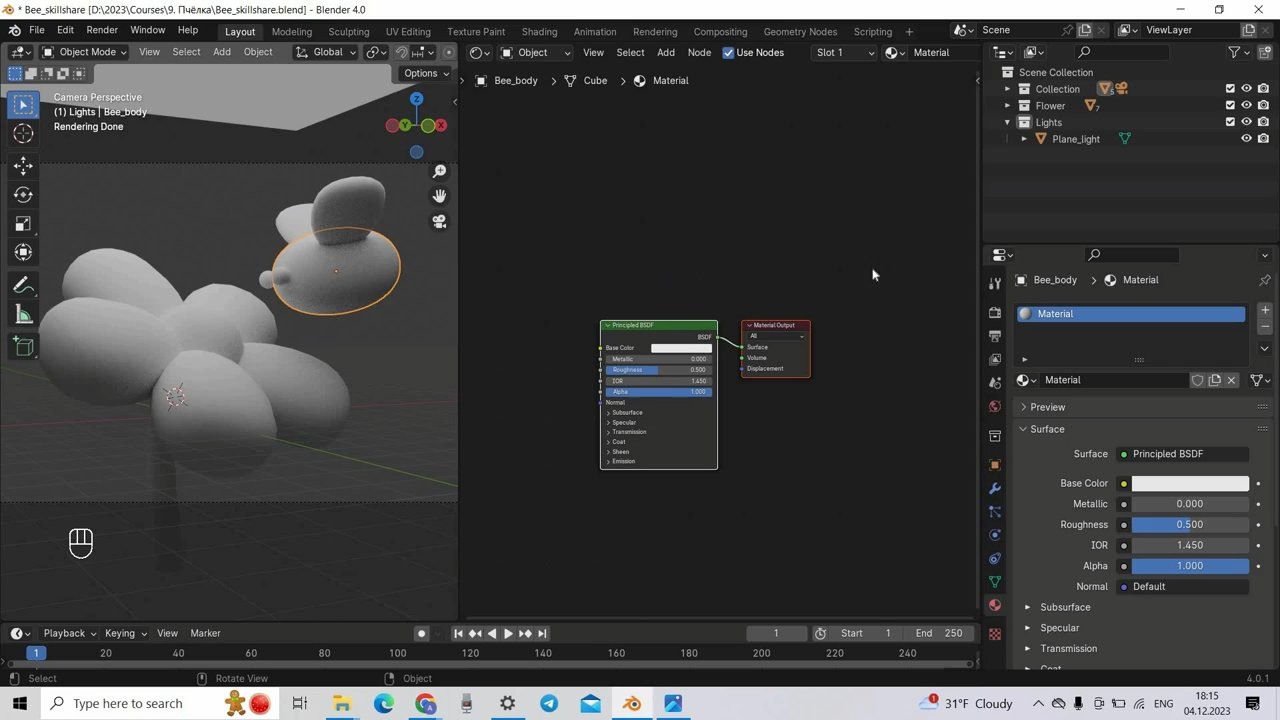Toggle Plane_light visibility eye icon

pyautogui.click(x=1246, y=139)
